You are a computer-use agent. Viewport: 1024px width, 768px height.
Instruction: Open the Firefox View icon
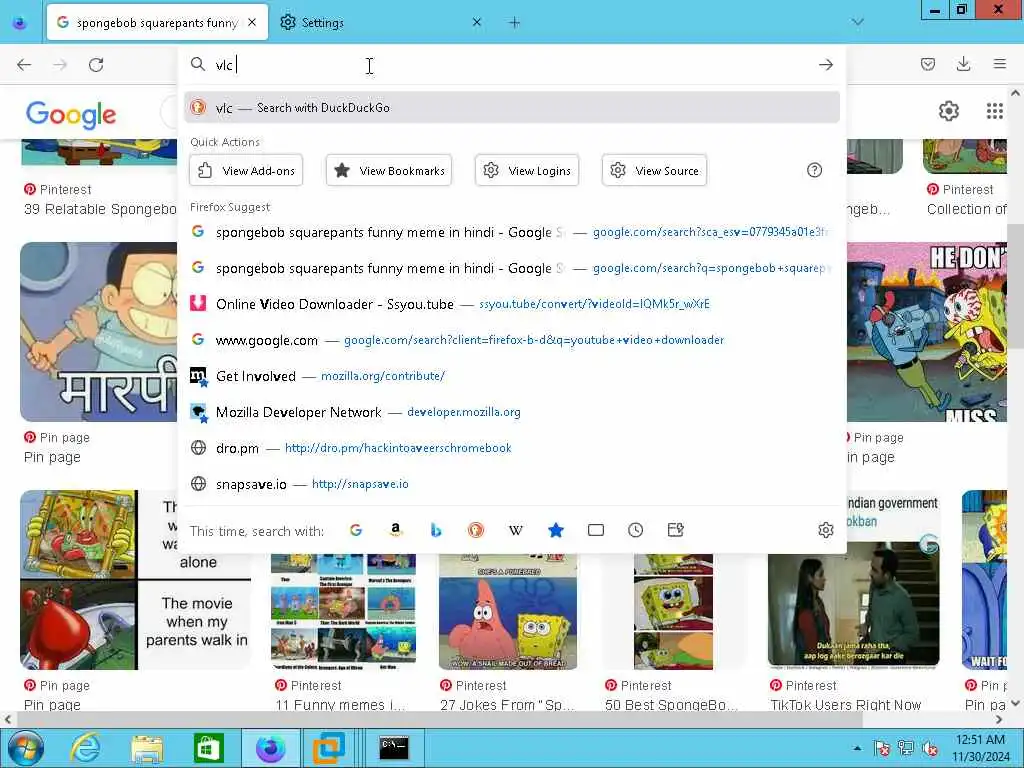[x=20, y=23]
